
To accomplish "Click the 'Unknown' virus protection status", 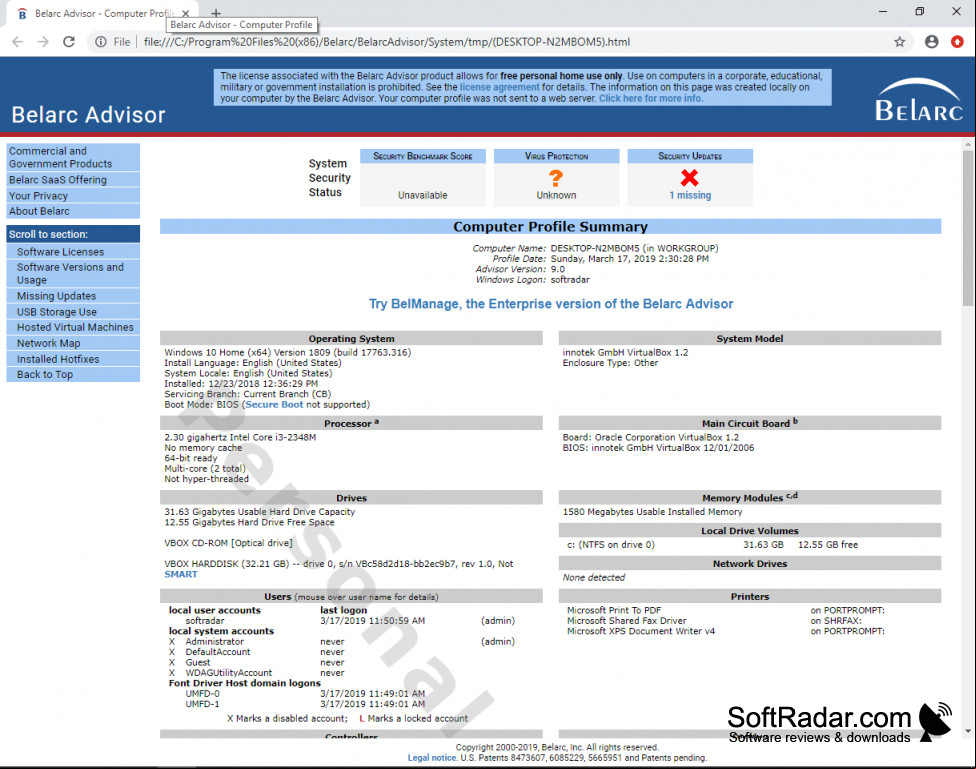I will (x=556, y=195).
